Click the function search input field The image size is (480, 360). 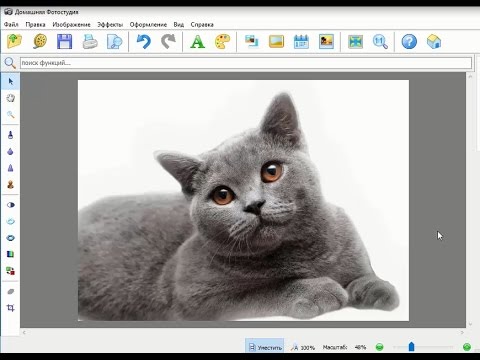coord(246,63)
